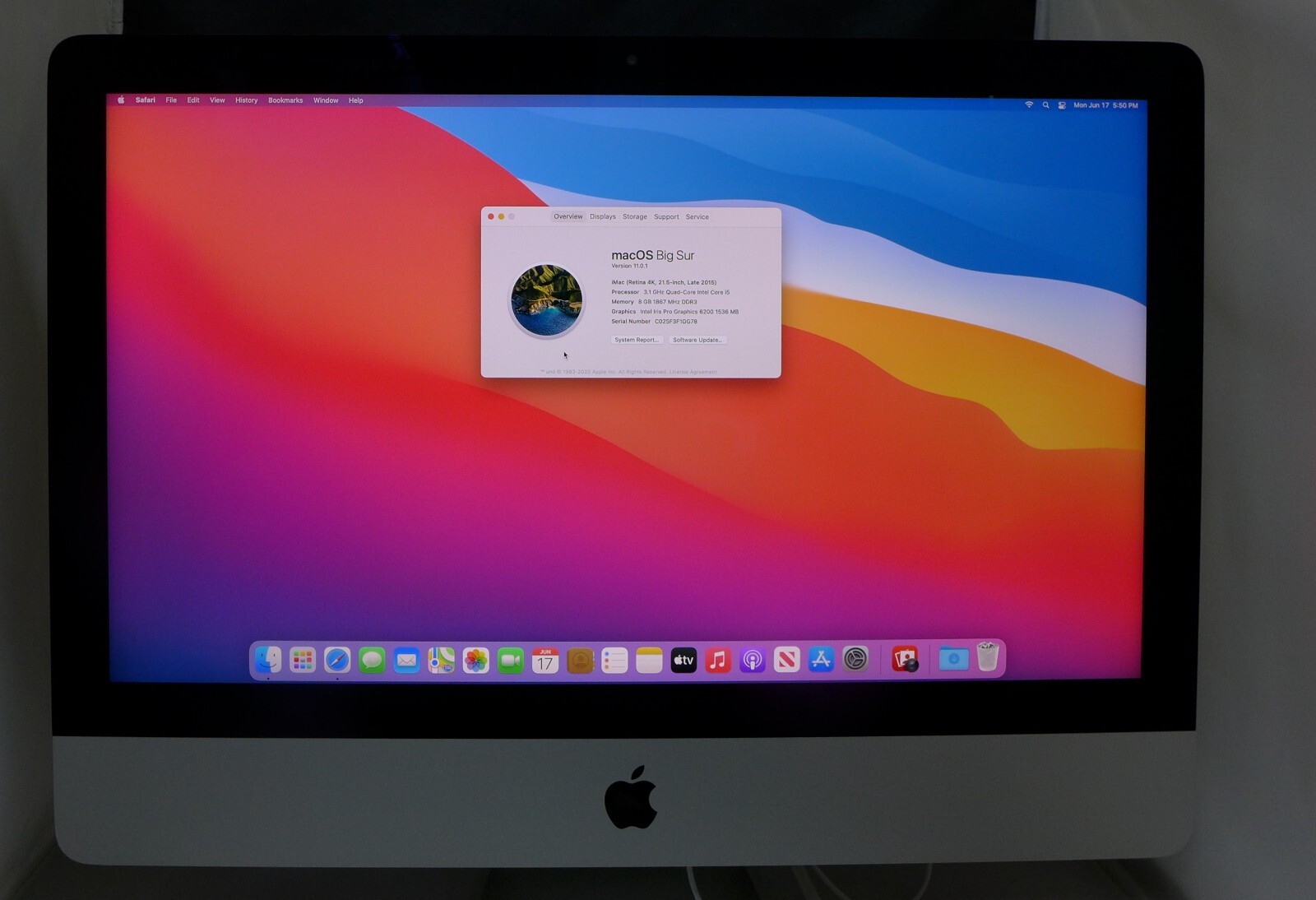Open the File menu

pyautogui.click(x=171, y=100)
